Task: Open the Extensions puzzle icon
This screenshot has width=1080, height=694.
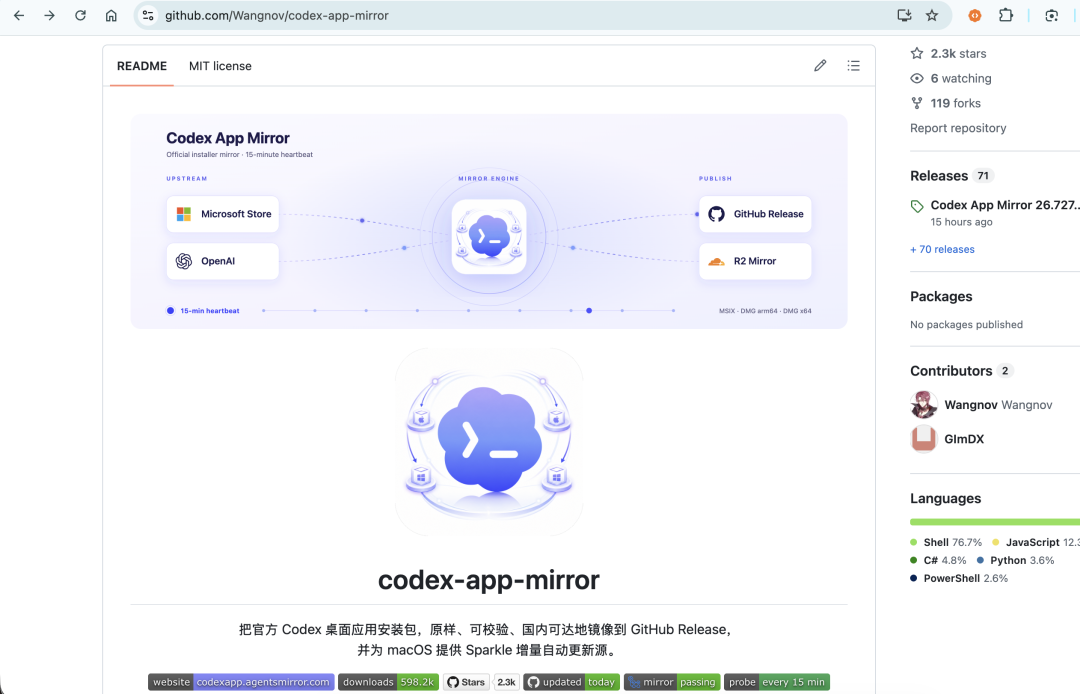Action: coord(1006,15)
